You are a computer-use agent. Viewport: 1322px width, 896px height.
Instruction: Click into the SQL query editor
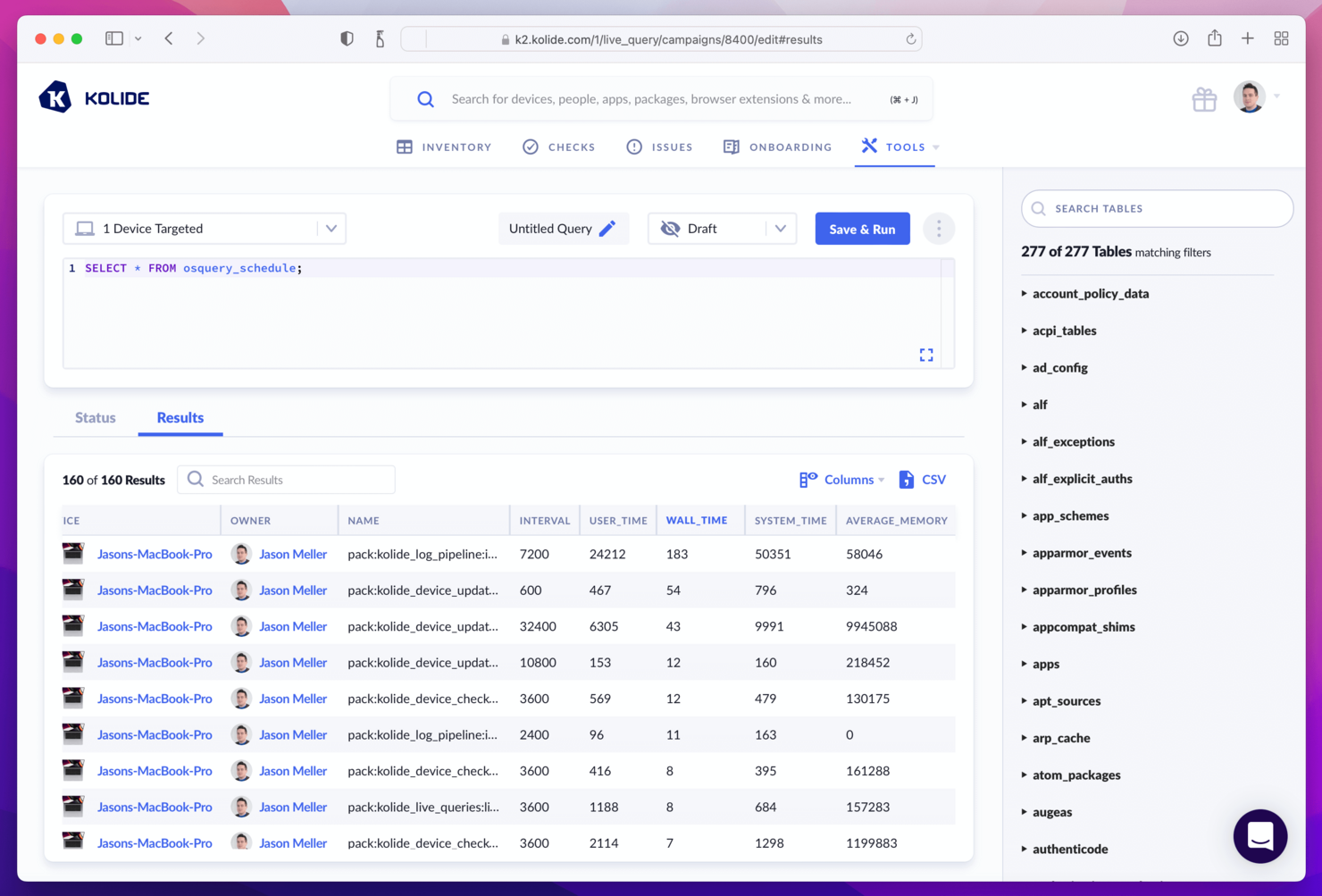(x=507, y=314)
